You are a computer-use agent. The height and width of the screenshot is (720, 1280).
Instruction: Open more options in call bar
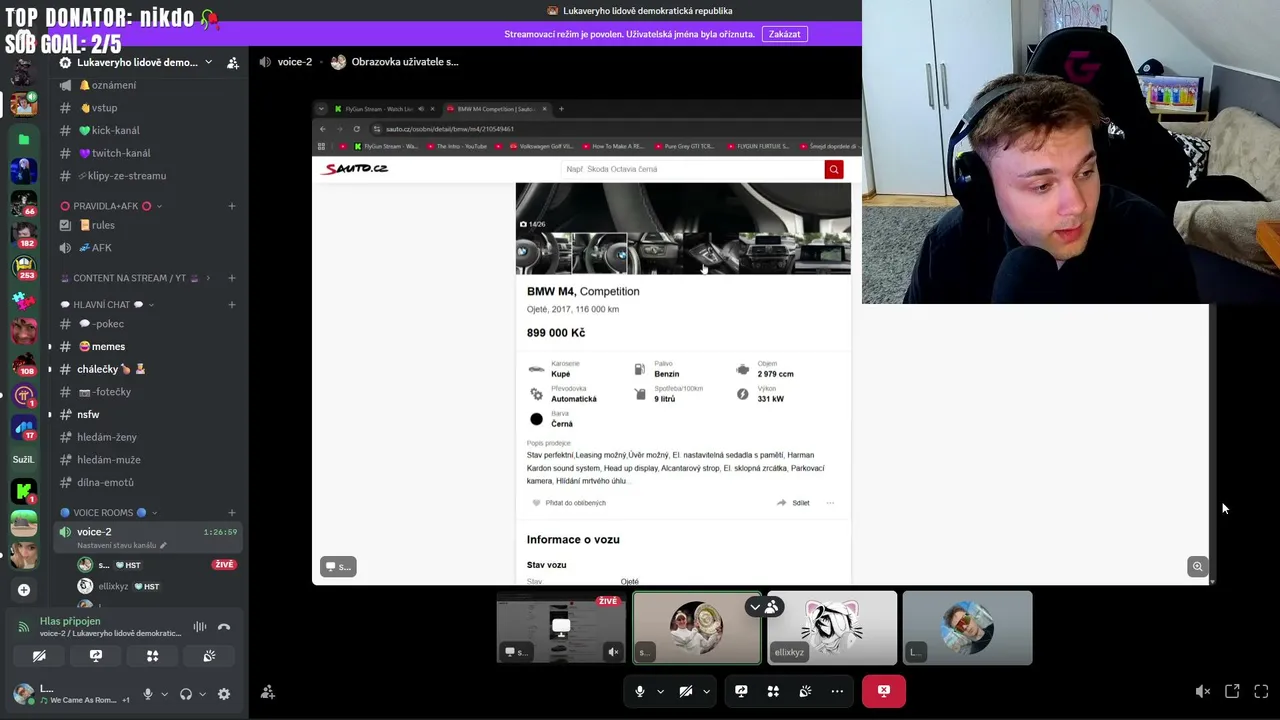pyautogui.click(x=837, y=691)
